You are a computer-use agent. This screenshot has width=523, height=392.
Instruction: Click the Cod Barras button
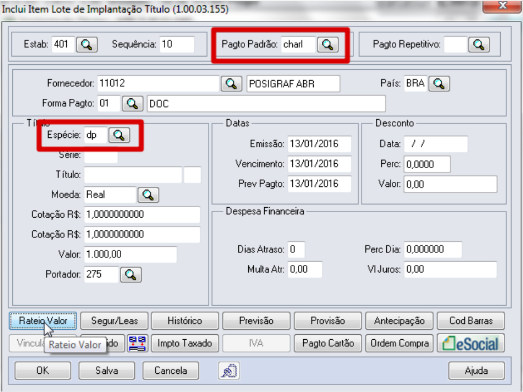[x=471, y=321]
